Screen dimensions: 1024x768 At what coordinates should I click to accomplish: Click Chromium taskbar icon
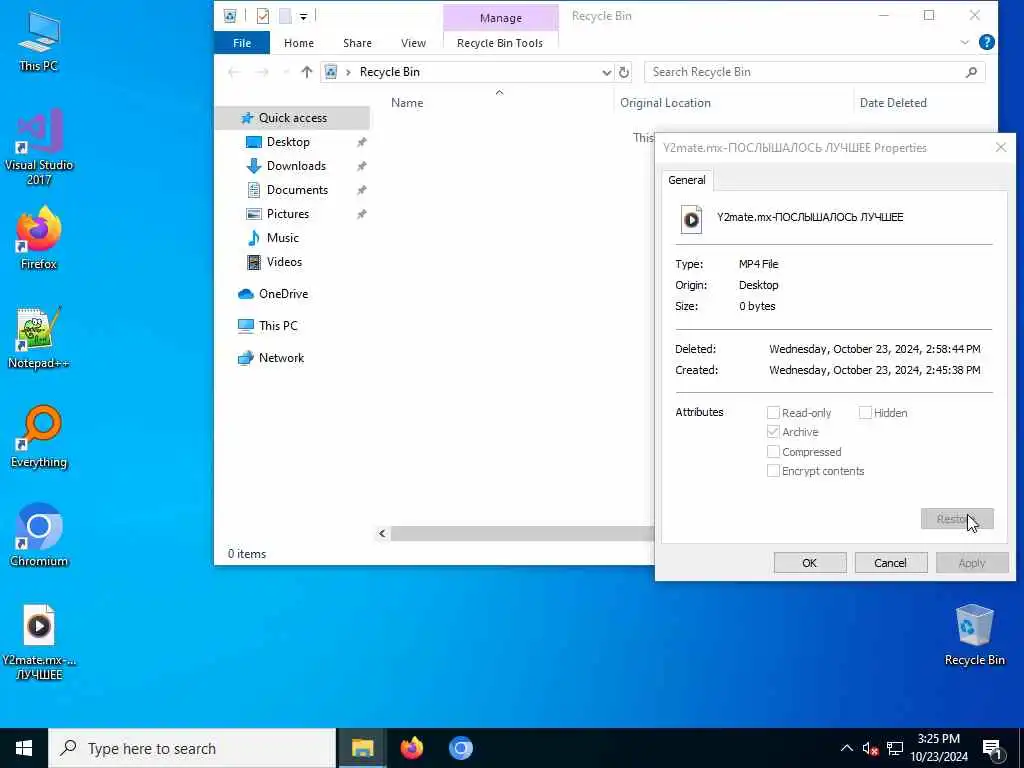click(x=460, y=748)
